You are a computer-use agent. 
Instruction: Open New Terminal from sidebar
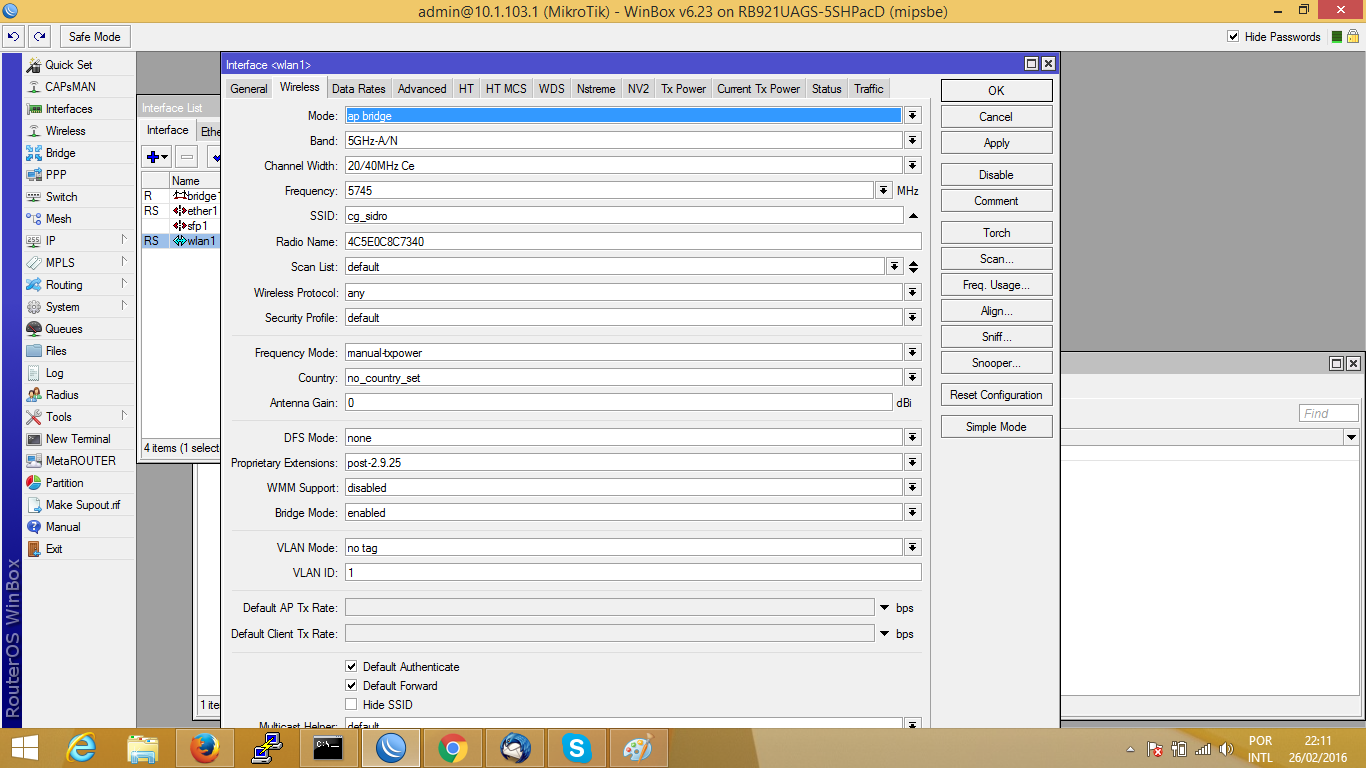coord(78,439)
